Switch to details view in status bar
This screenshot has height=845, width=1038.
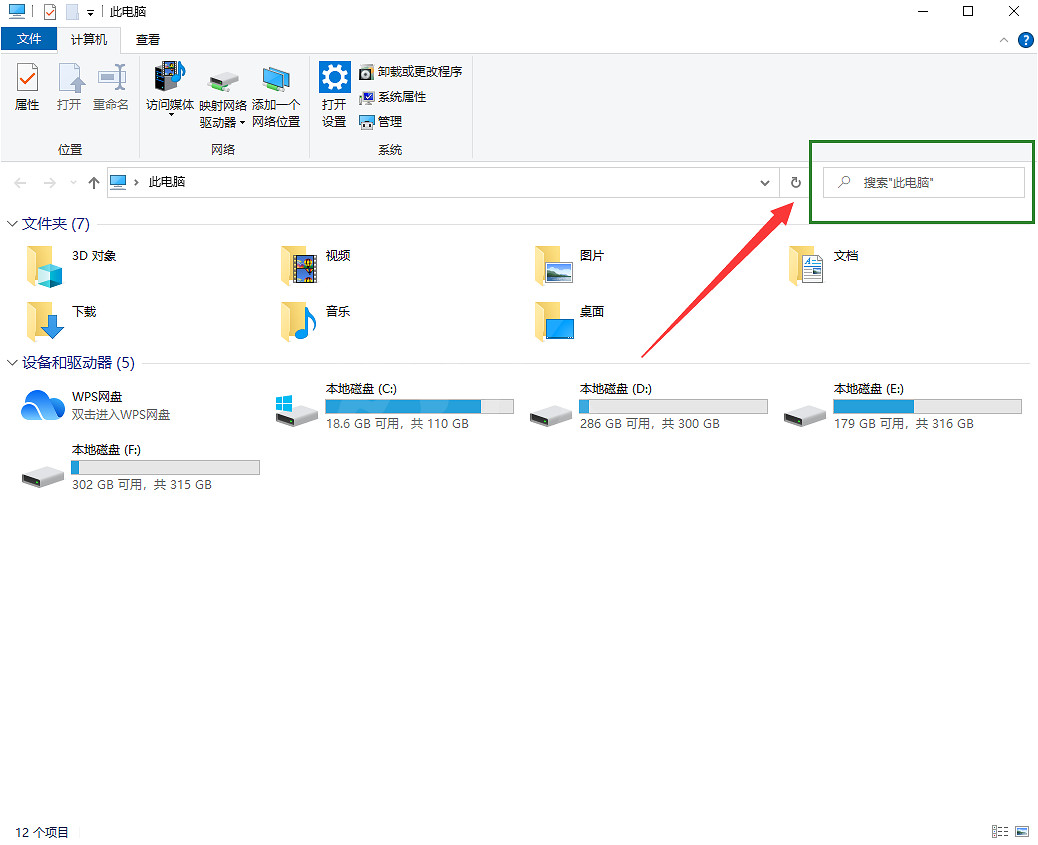pyautogui.click(x=998, y=832)
